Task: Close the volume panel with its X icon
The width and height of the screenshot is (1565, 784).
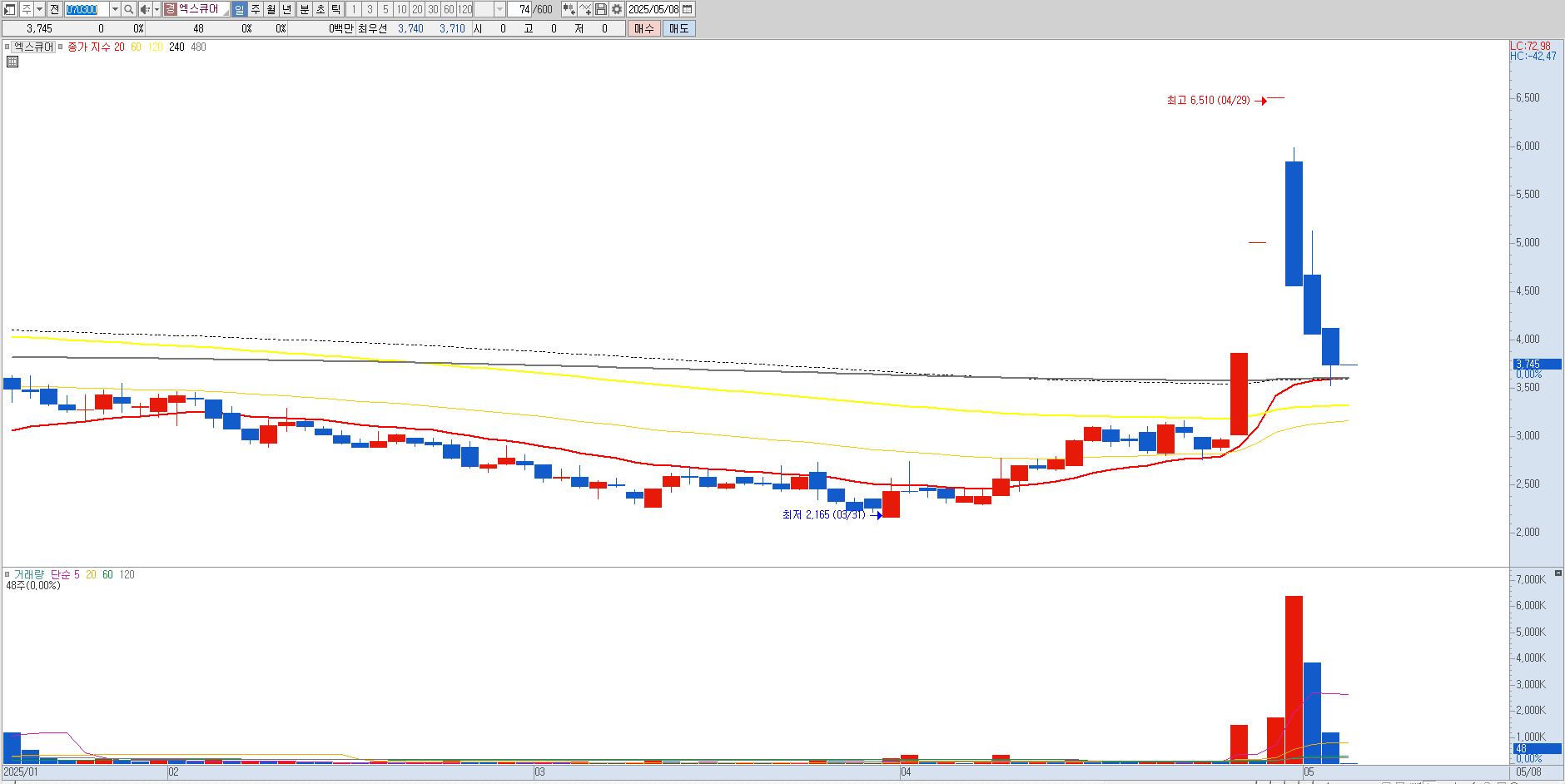Action: [x=1558, y=573]
